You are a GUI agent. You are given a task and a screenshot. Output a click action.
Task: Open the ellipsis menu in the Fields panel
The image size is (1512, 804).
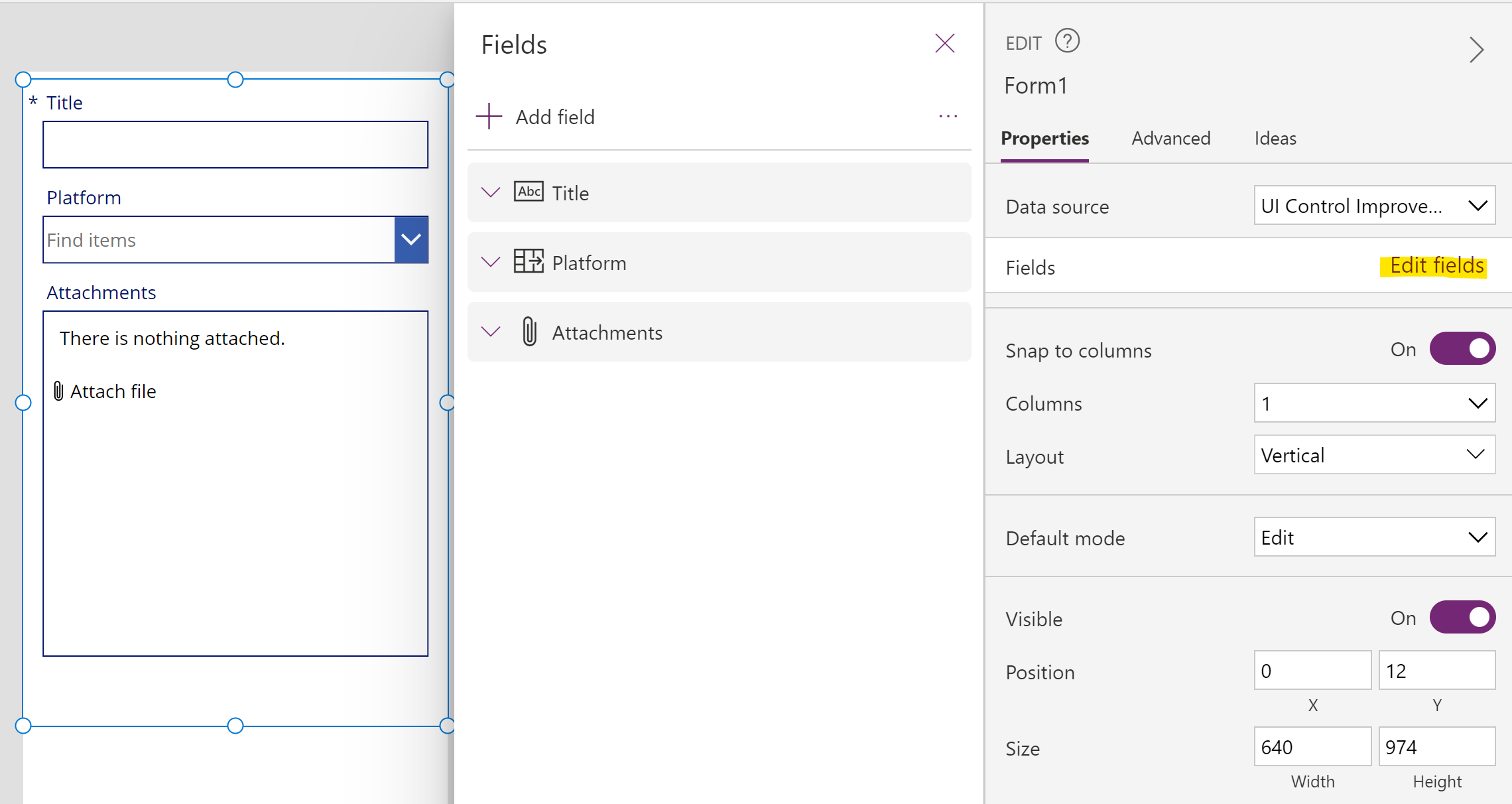tap(948, 116)
